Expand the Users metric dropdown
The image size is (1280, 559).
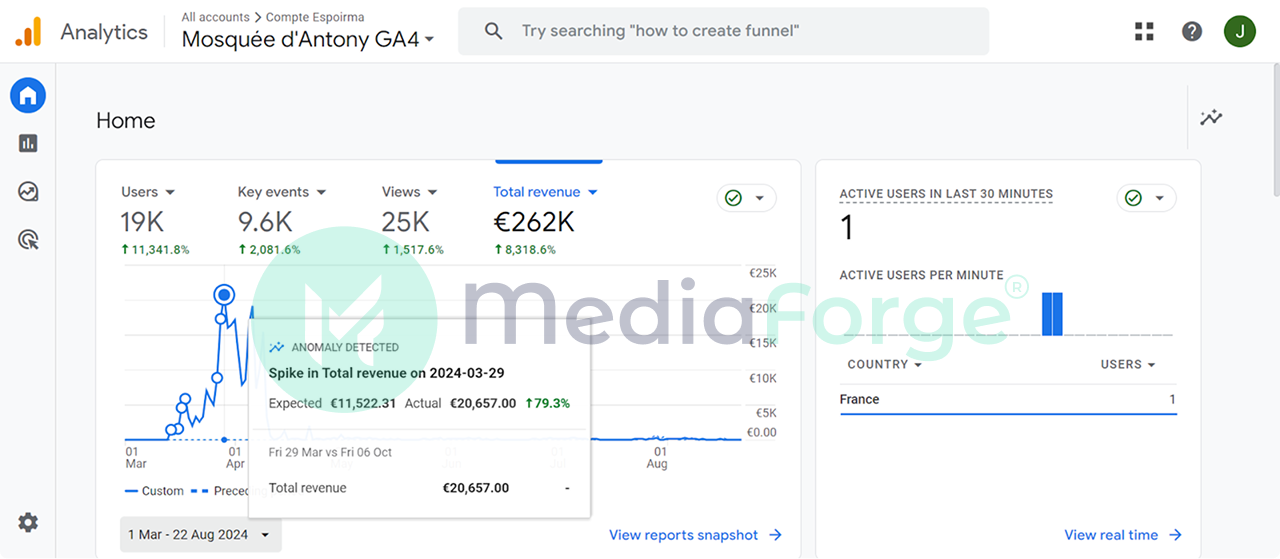[x=148, y=192]
